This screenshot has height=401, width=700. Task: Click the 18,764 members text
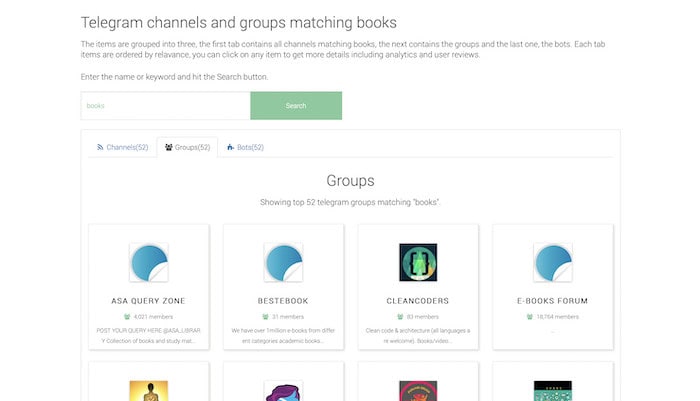pos(558,317)
